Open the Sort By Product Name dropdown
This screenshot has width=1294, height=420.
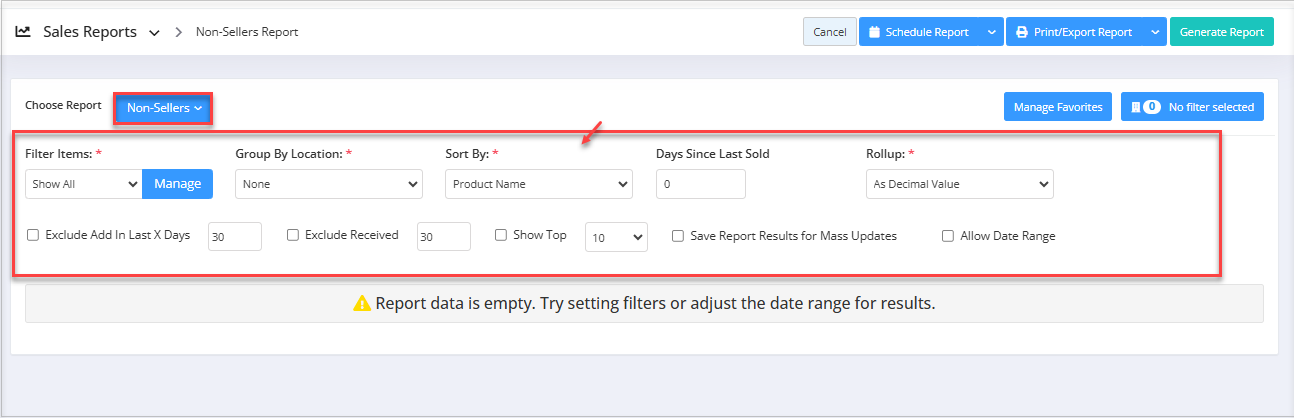pos(539,184)
